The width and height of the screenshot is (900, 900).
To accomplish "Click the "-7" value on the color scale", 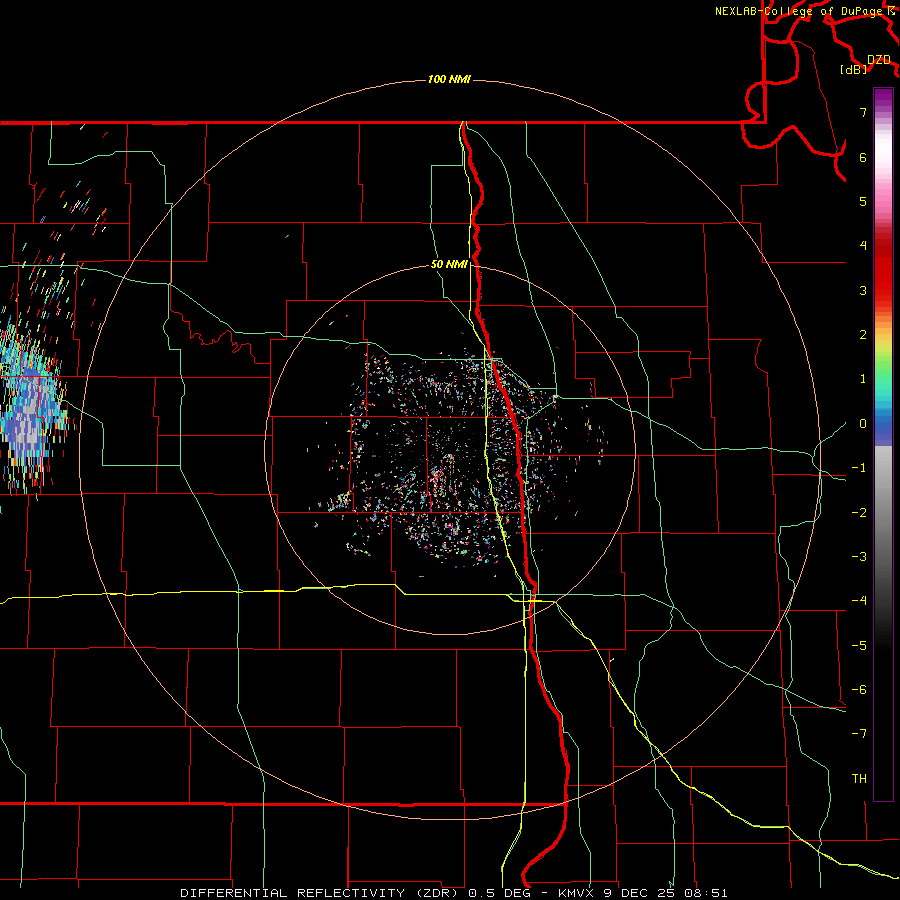I will pos(859,734).
